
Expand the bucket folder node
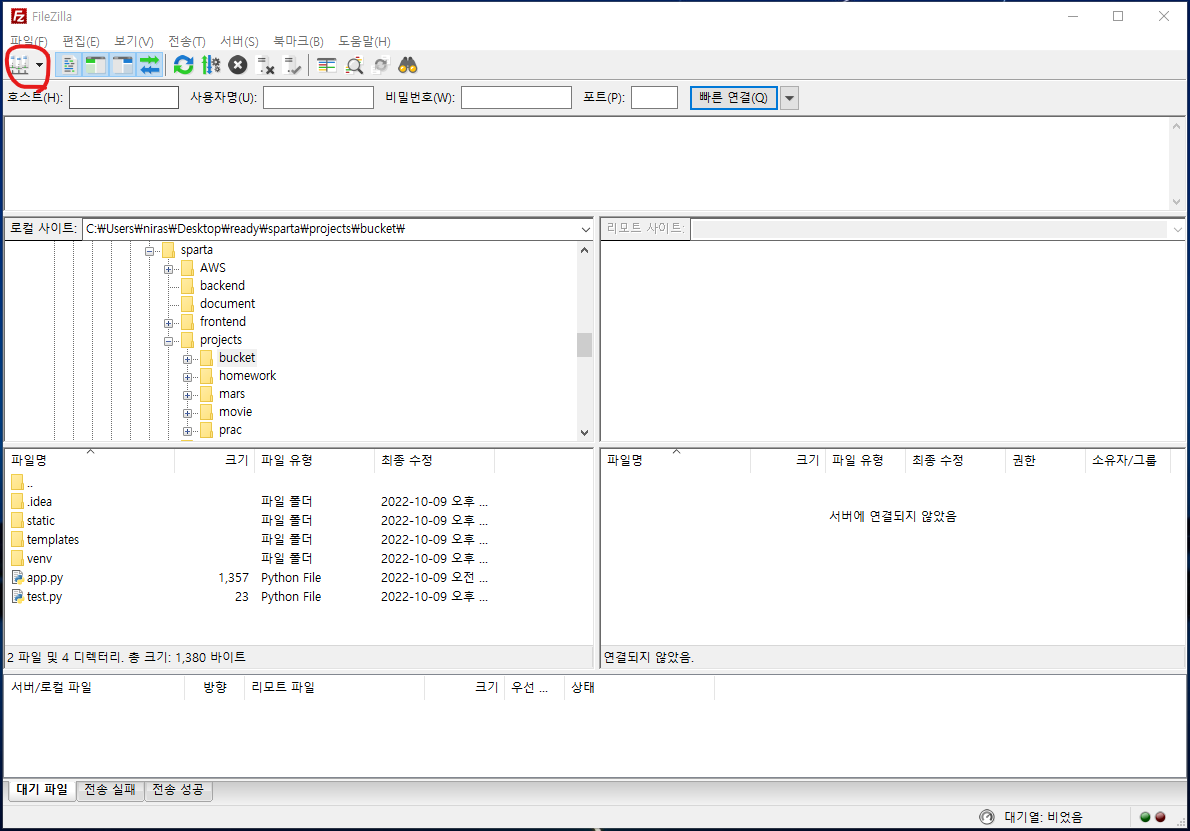click(x=187, y=359)
